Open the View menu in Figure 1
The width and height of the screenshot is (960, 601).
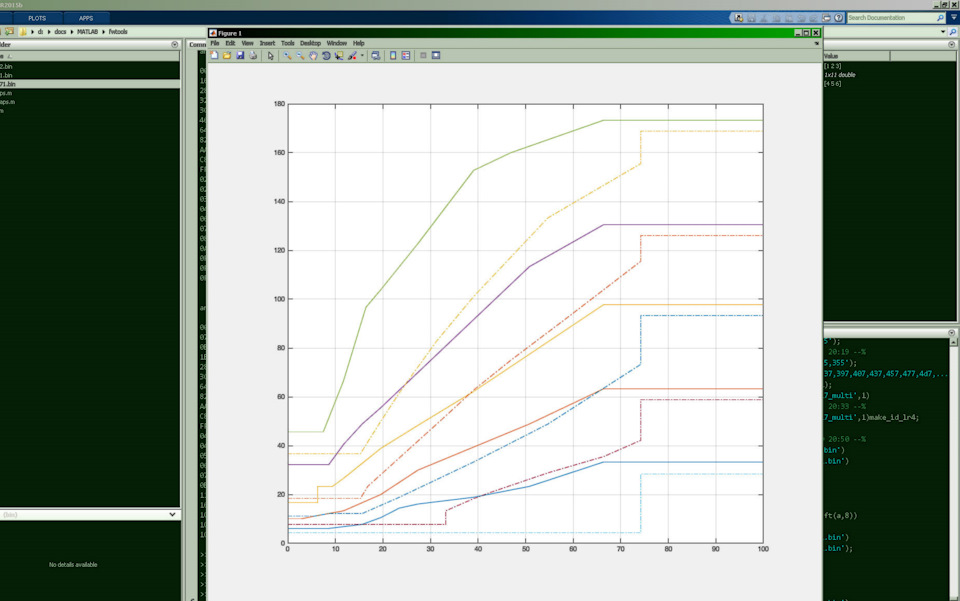click(x=247, y=43)
